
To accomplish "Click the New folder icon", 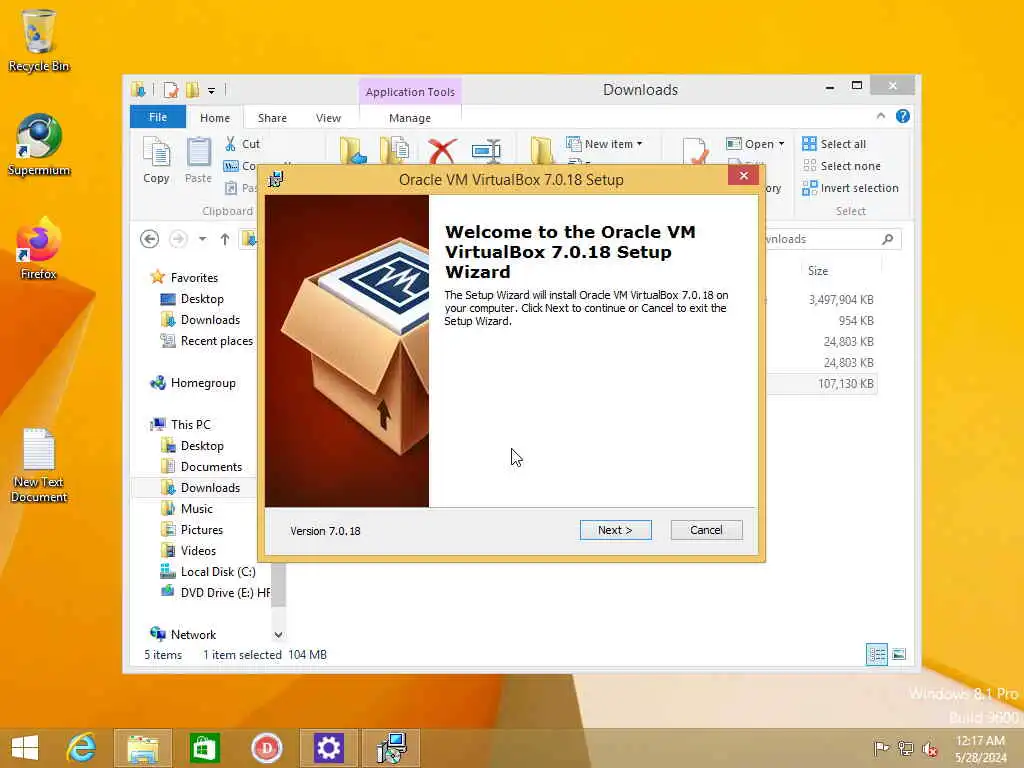I will coord(541,150).
